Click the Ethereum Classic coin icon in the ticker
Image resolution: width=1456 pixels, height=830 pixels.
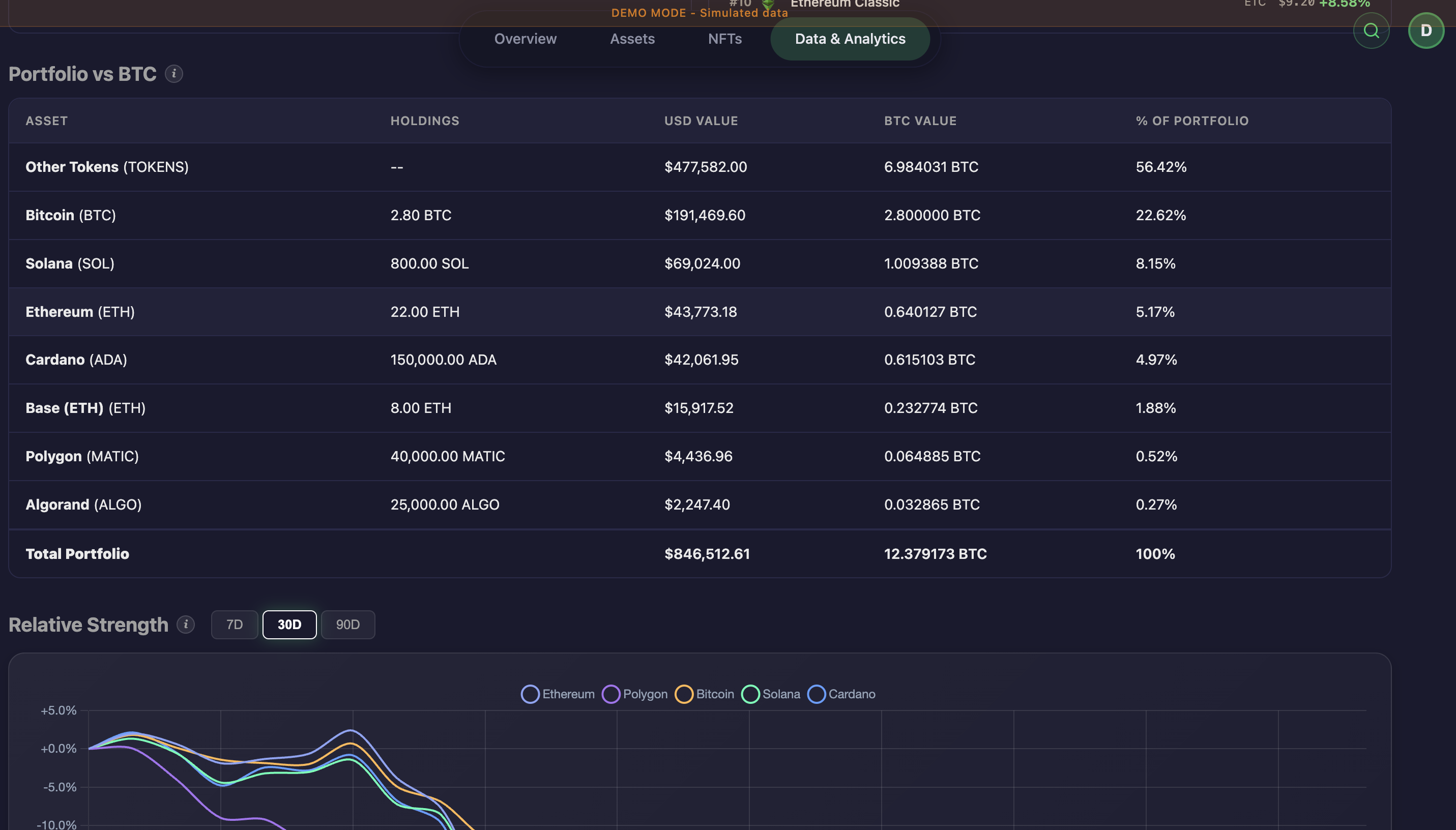767,5
